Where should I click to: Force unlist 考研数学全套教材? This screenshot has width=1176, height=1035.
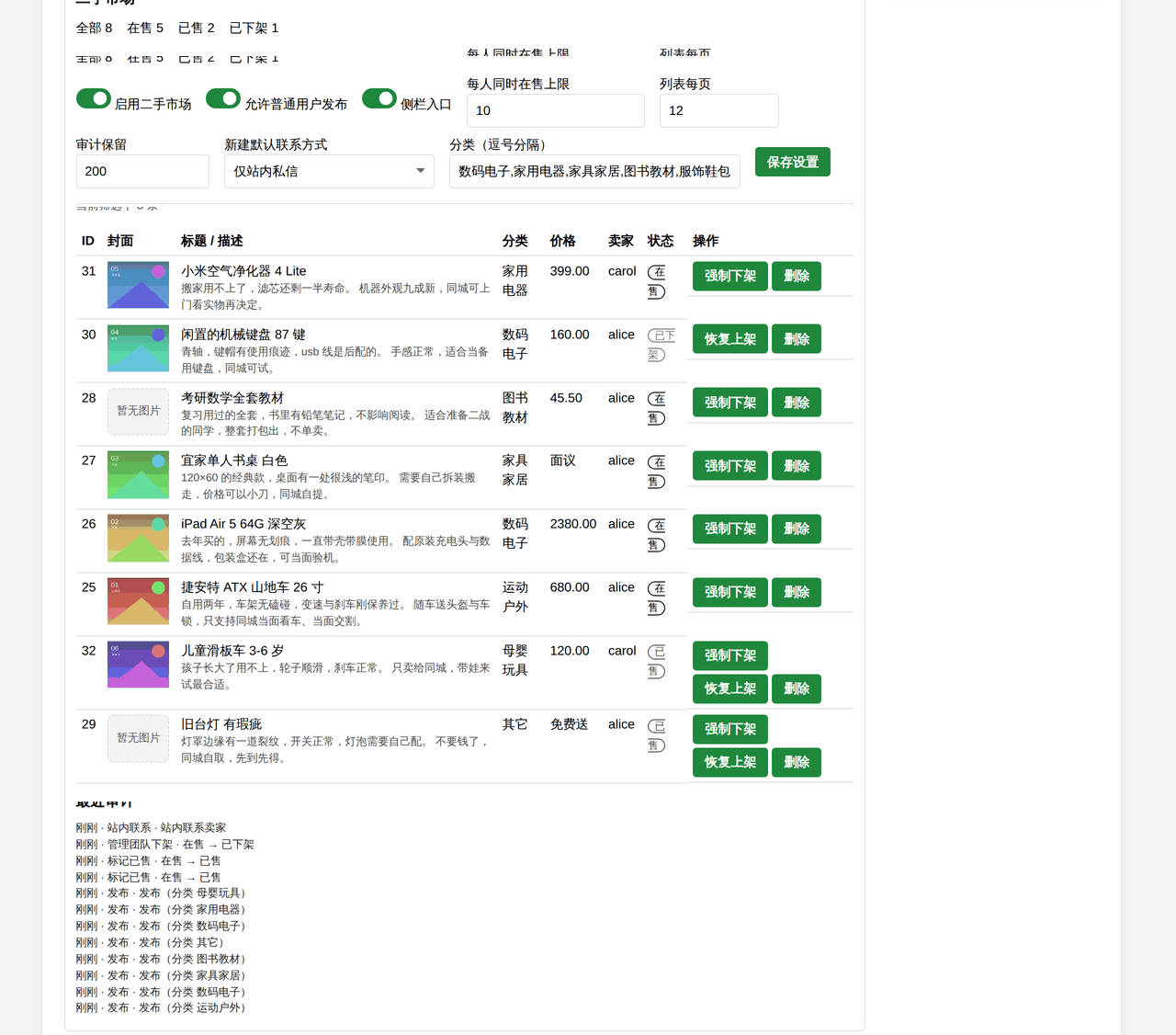point(730,403)
